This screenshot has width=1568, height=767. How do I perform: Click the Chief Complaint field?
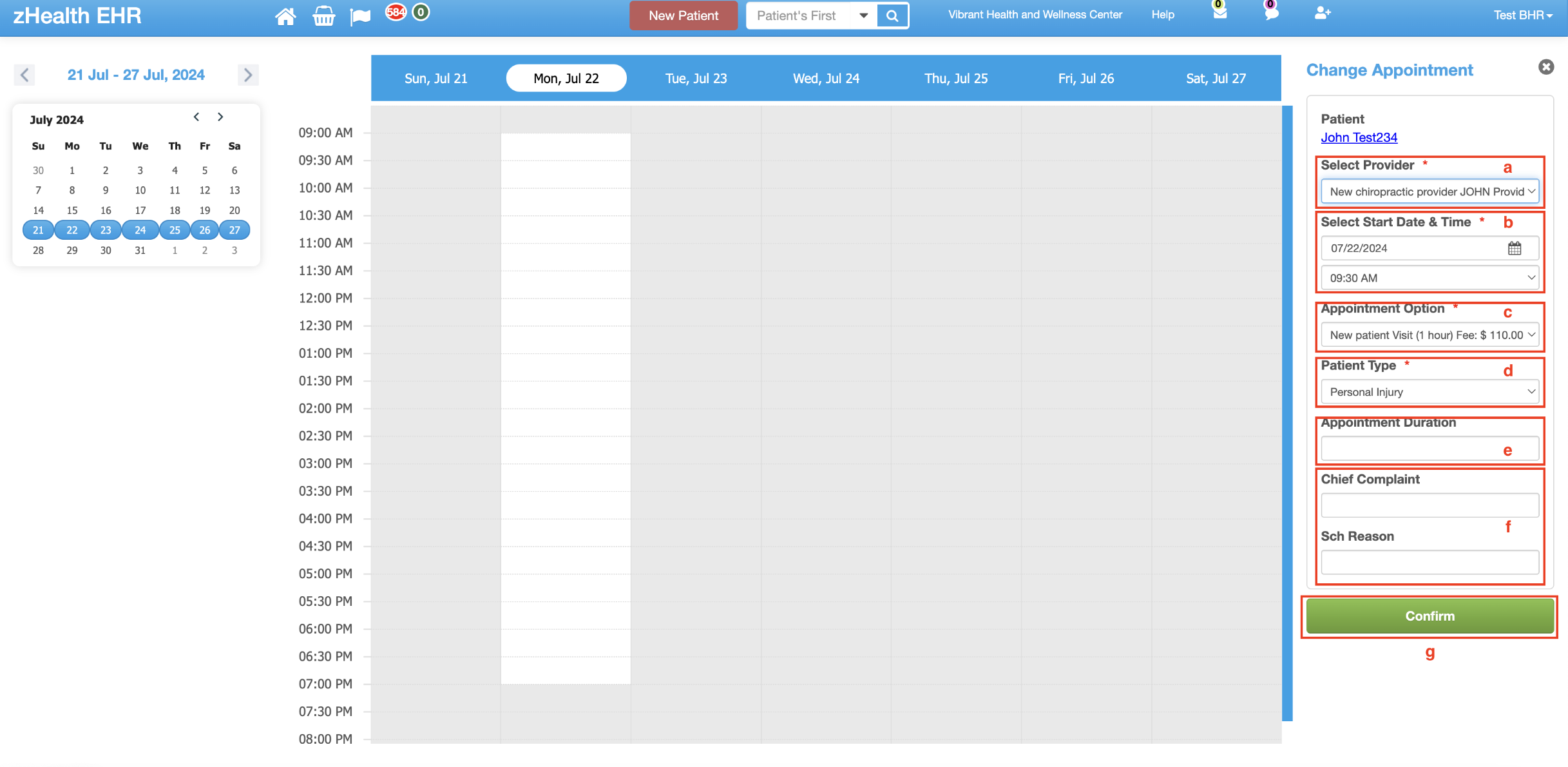point(1429,505)
